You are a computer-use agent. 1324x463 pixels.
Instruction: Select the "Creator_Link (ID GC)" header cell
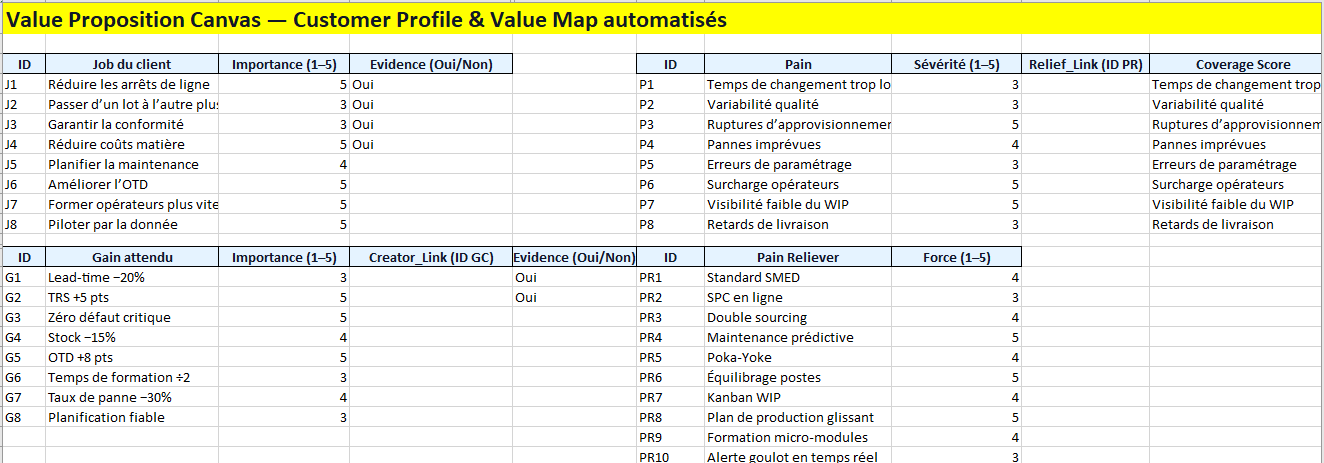pyautogui.click(x=430, y=257)
